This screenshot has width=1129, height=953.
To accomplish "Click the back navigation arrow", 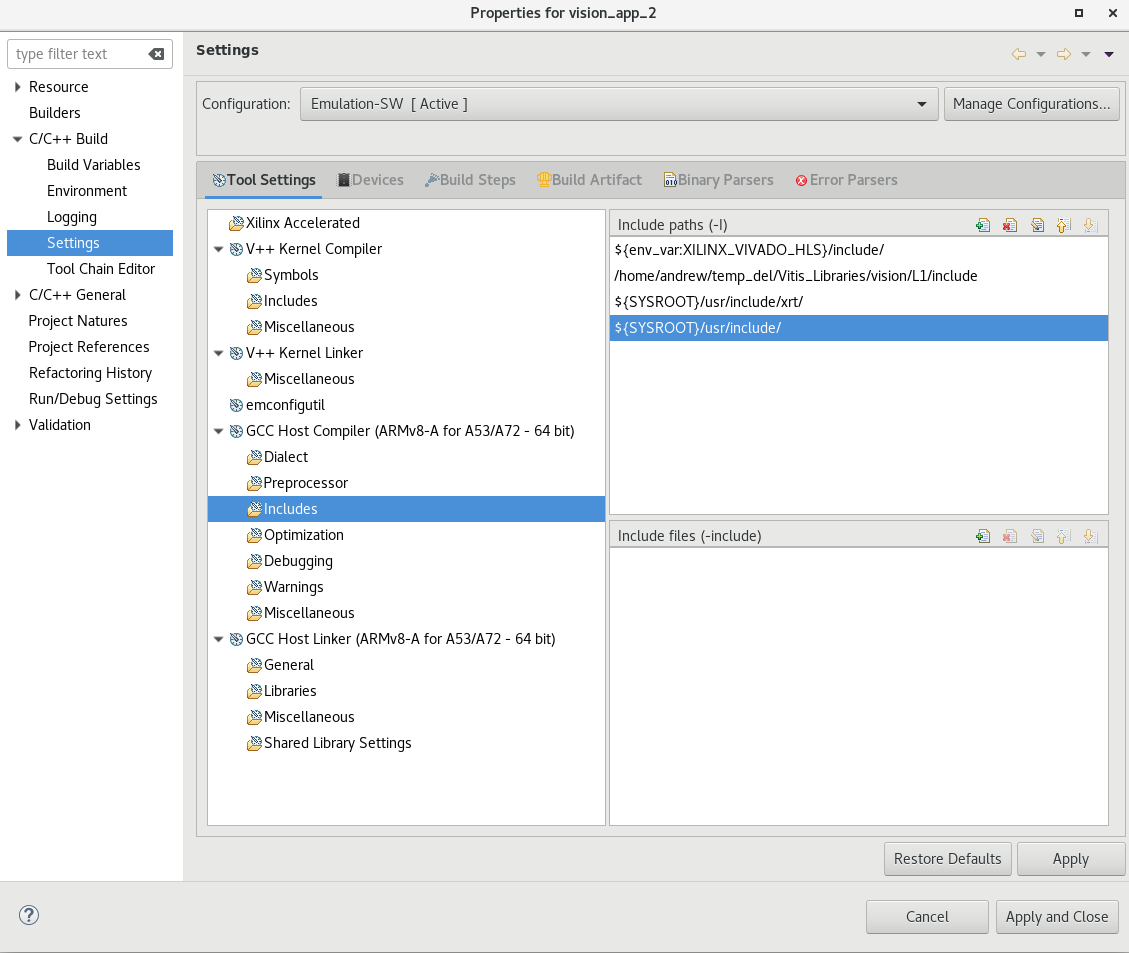I will point(1019,54).
